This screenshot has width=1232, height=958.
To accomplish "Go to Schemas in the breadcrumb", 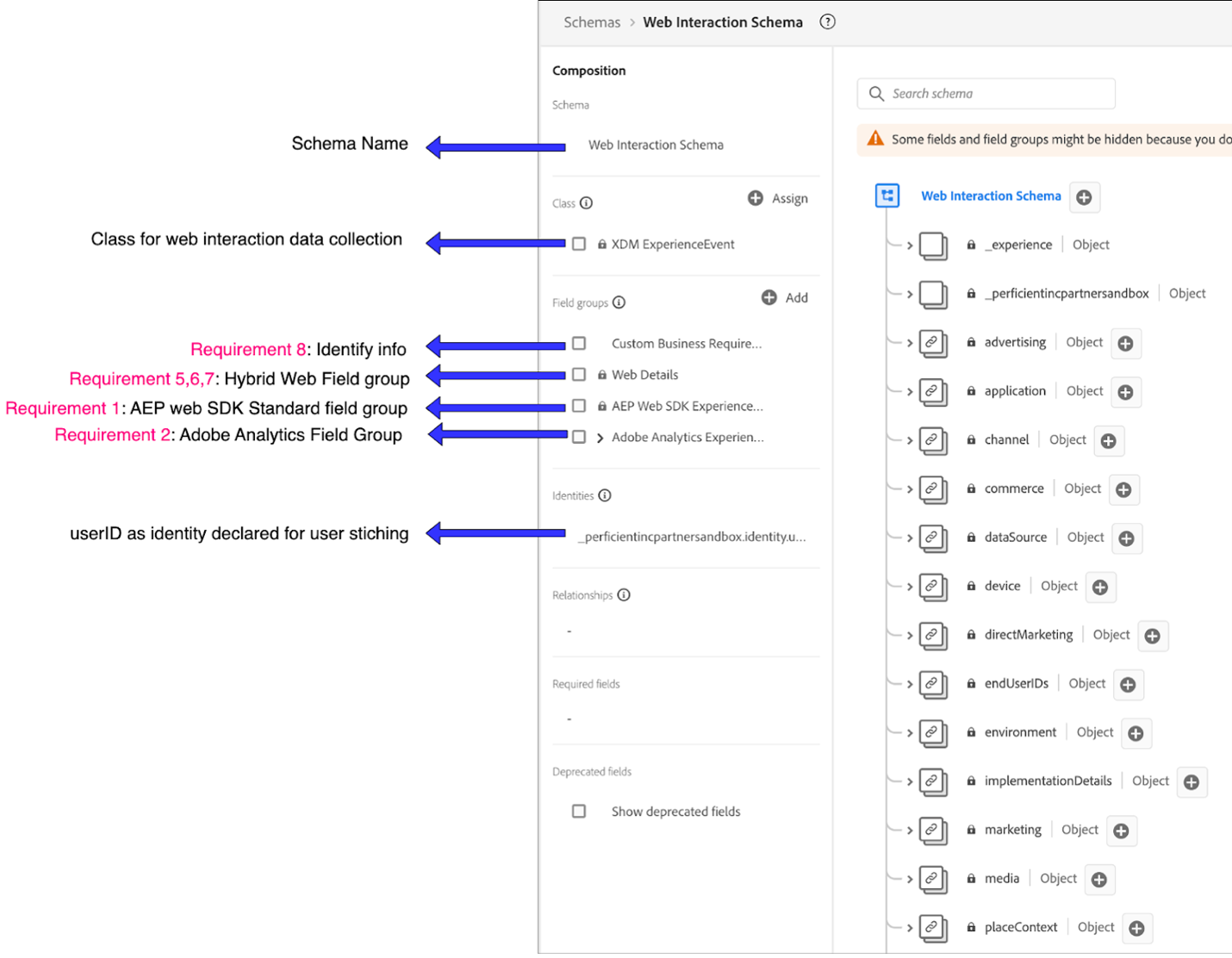I will 591,22.
